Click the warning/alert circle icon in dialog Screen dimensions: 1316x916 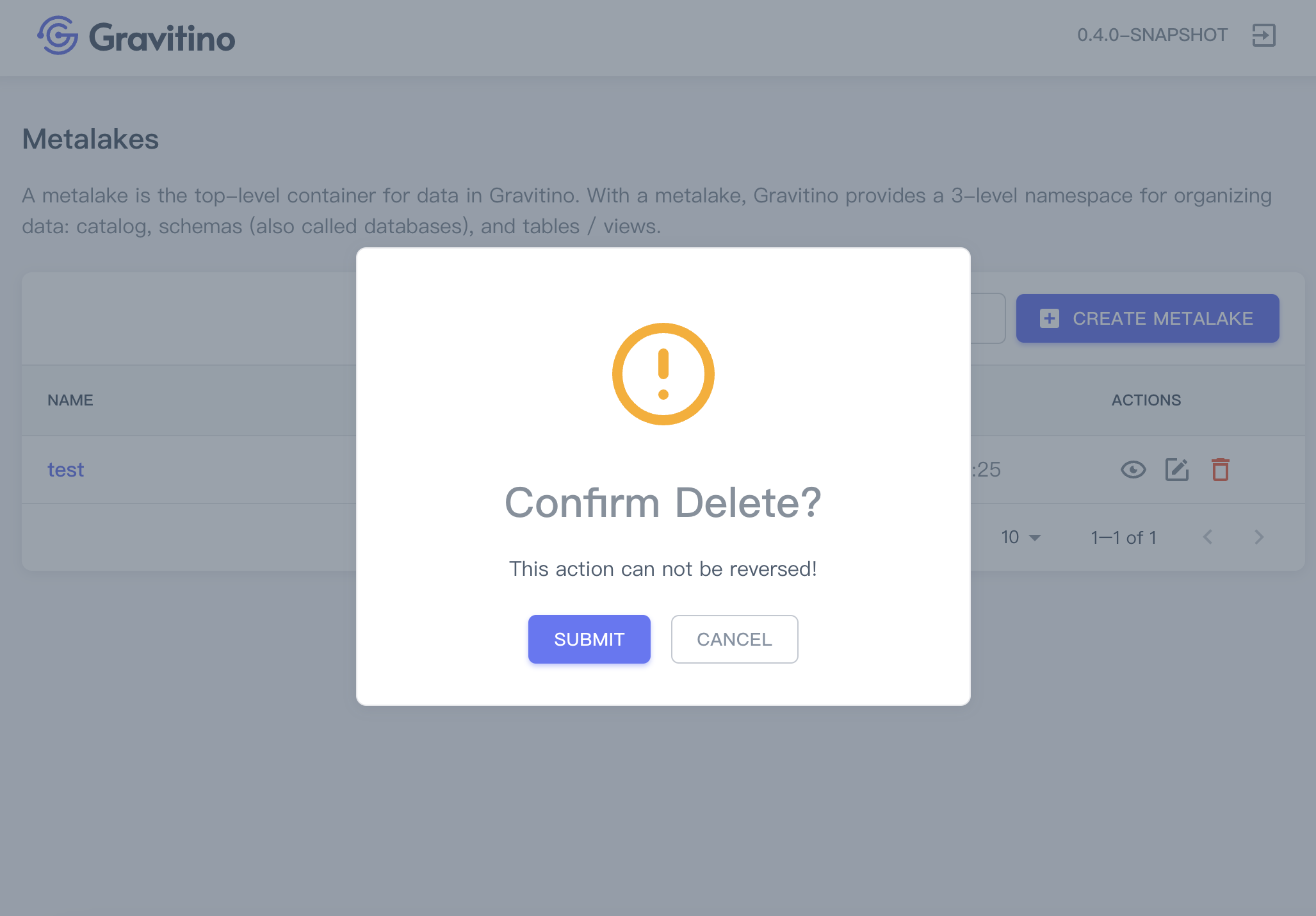pyautogui.click(x=663, y=374)
